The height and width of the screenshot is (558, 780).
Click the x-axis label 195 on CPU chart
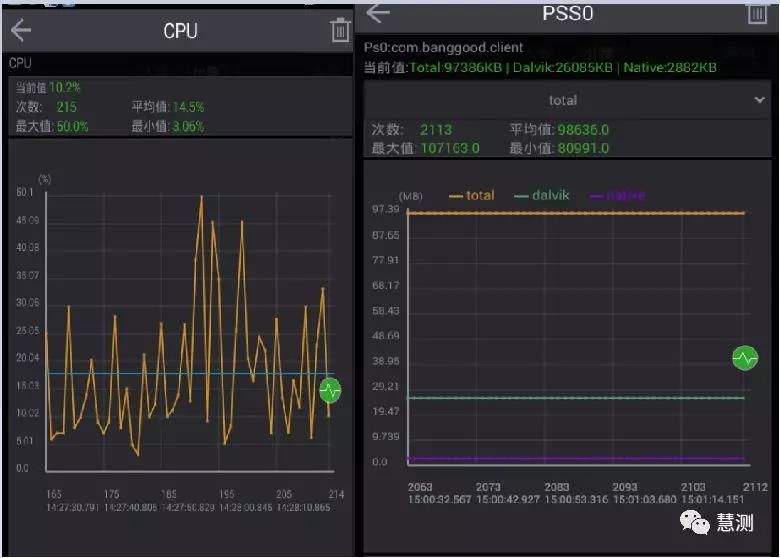[x=226, y=494]
